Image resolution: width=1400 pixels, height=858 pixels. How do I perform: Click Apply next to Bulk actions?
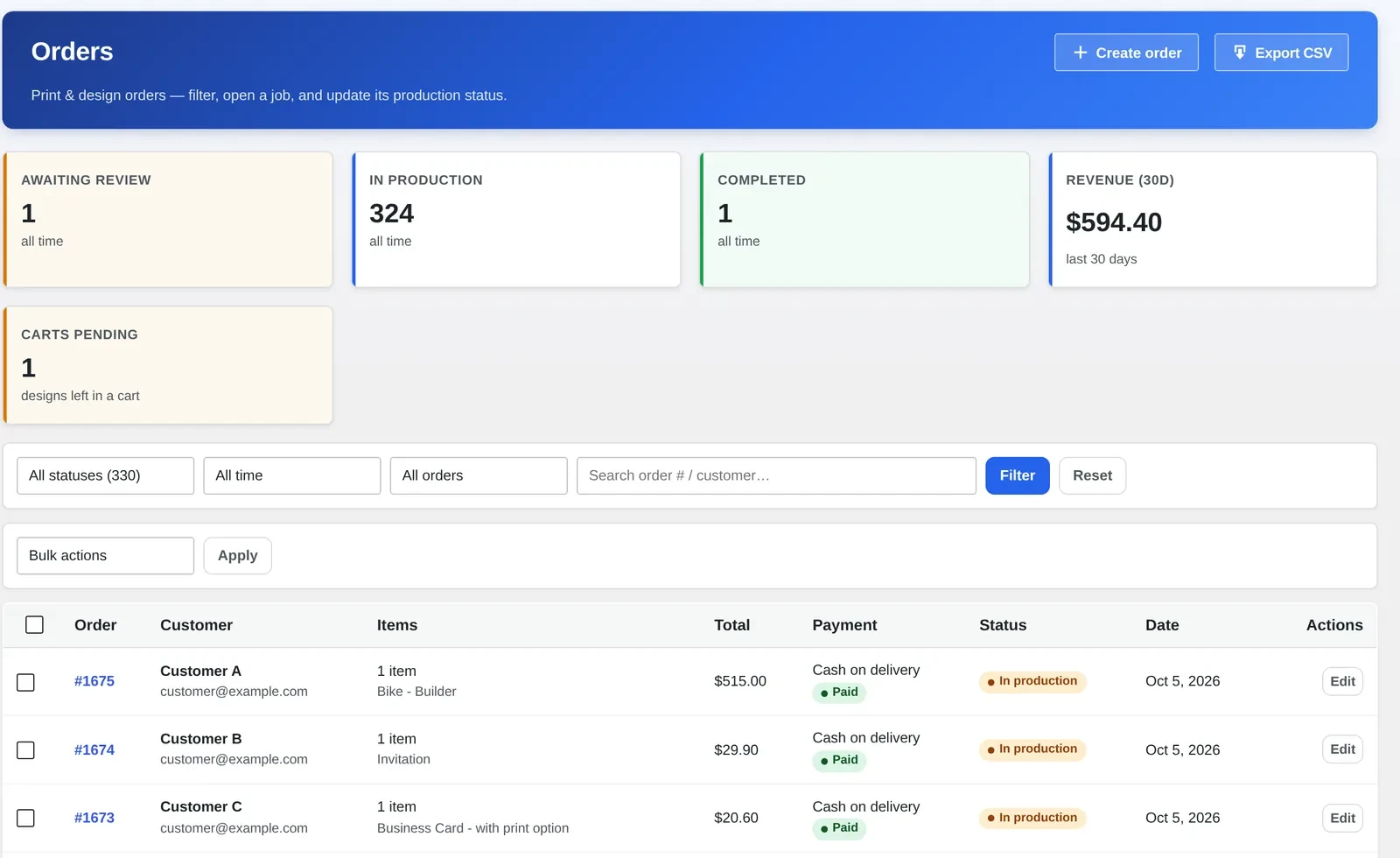(237, 556)
